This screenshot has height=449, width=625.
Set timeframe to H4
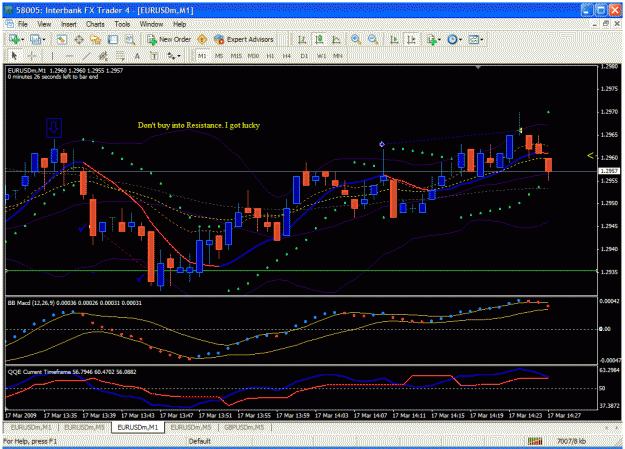tap(287, 56)
